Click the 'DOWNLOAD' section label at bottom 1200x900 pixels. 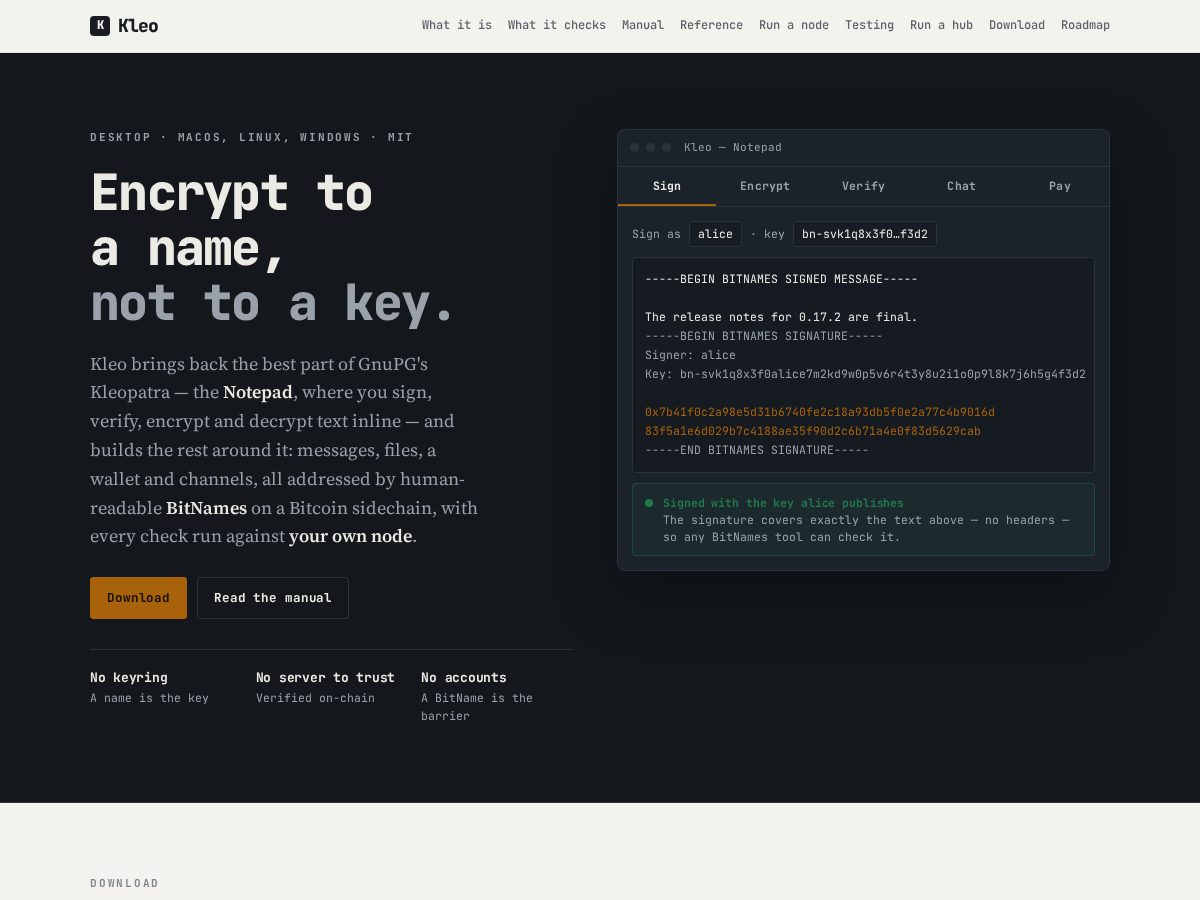click(x=124, y=883)
